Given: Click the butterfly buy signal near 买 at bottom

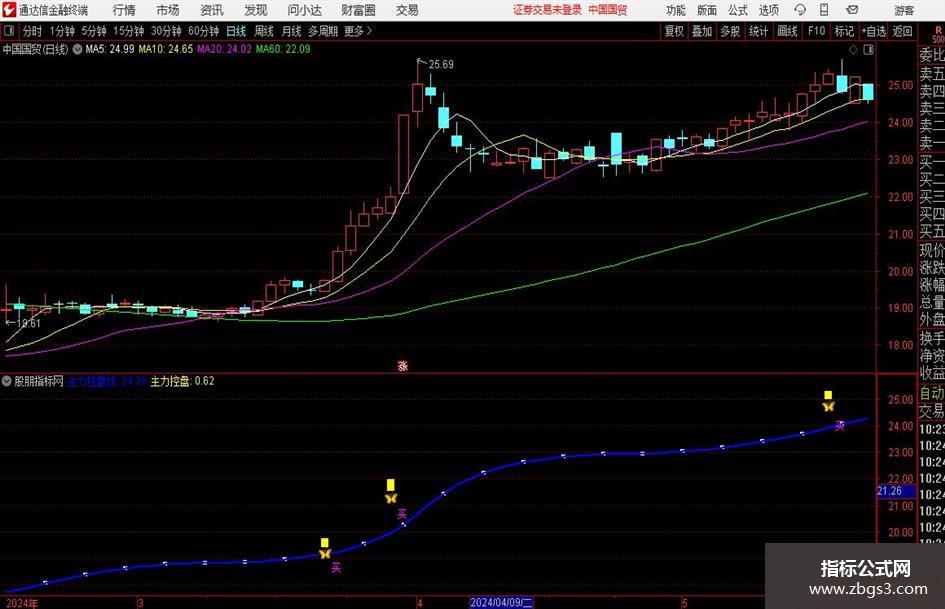Looking at the screenshot, I should [325, 554].
